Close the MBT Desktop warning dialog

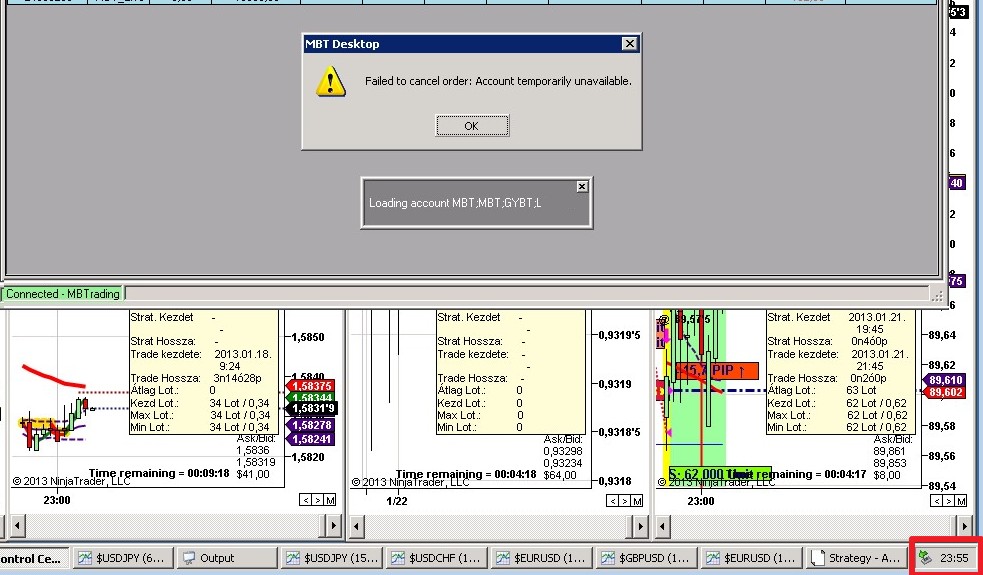629,43
